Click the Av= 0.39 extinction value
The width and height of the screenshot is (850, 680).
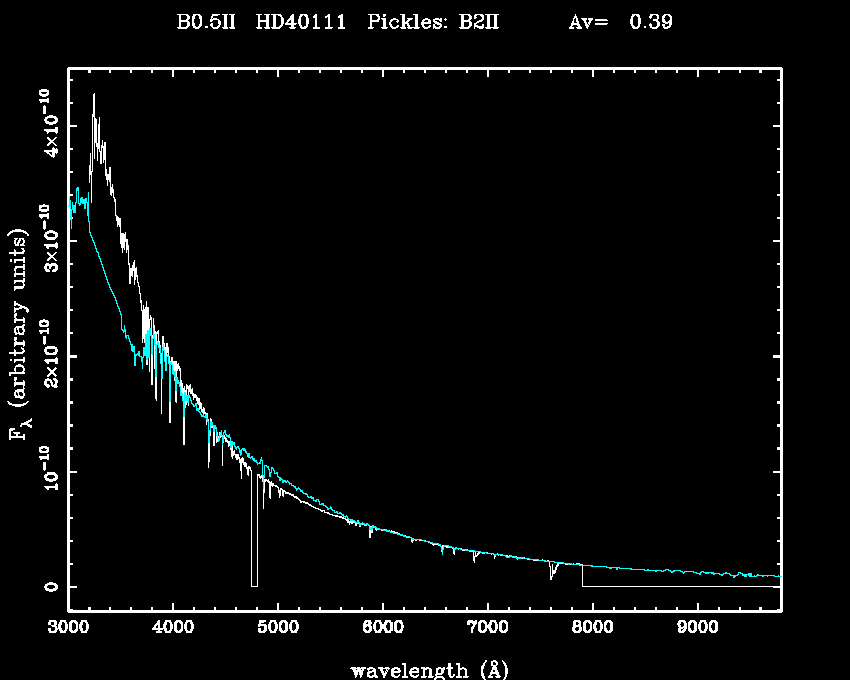(620, 23)
